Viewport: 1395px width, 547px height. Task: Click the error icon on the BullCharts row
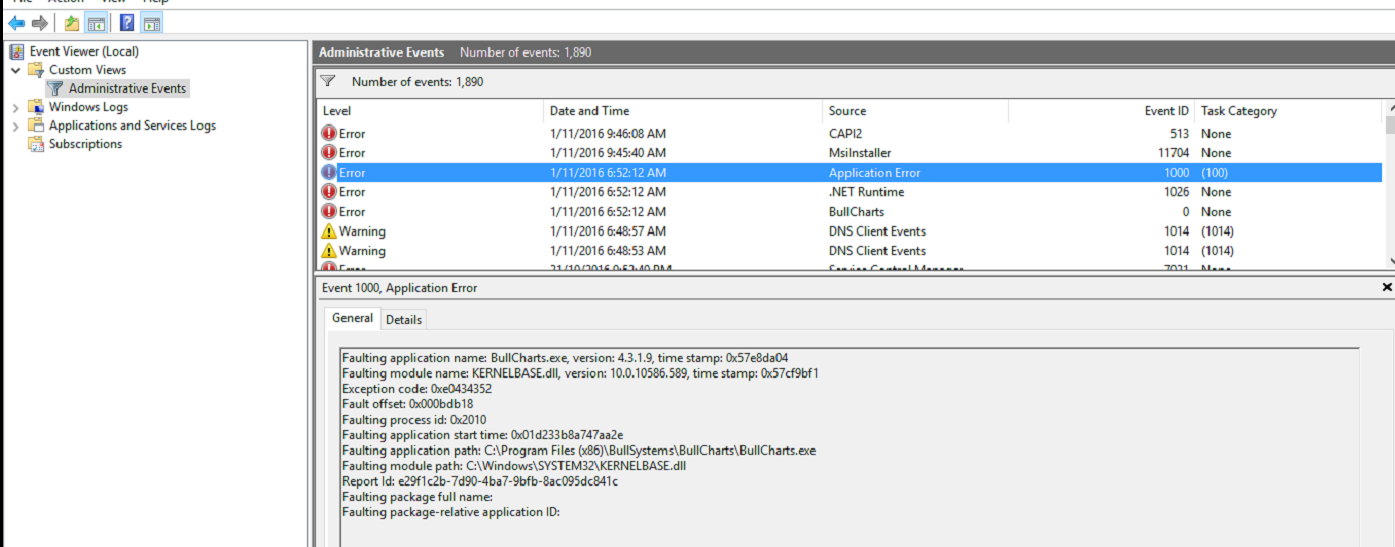click(329, 212)
